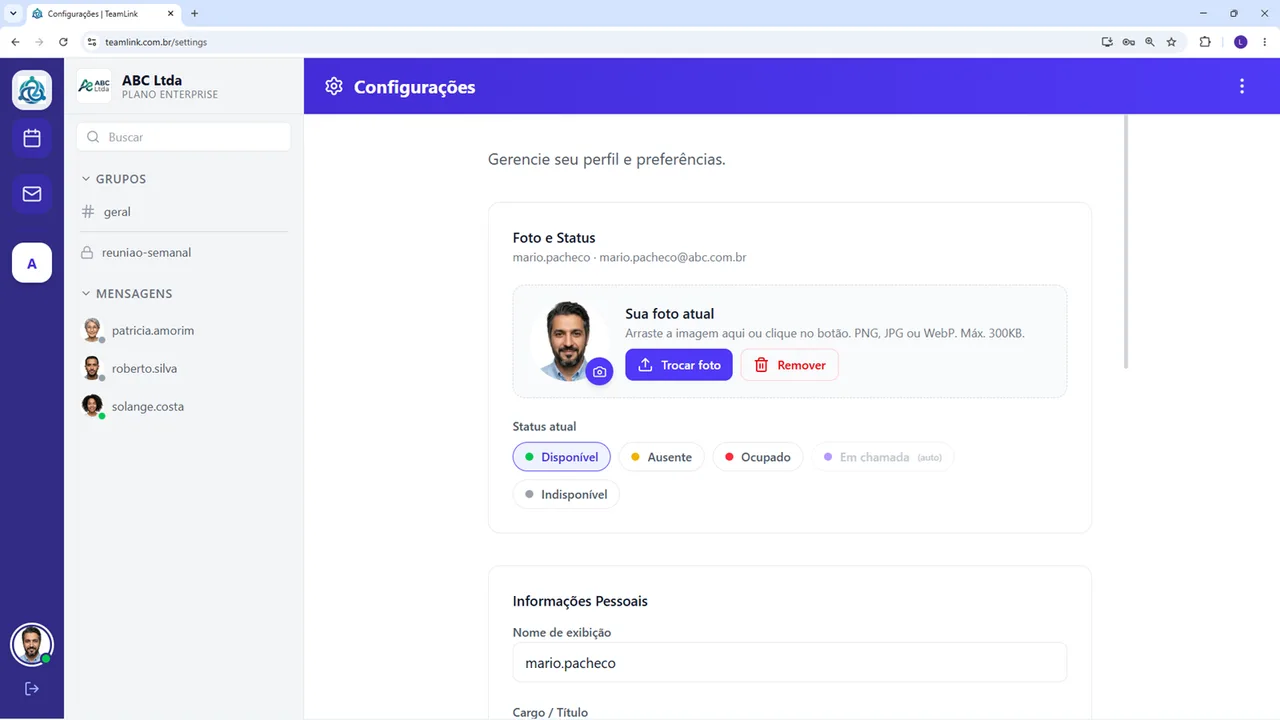Open the browser tab search dropdown
This screenshot has height=720, width=1280.
[13, 13]
